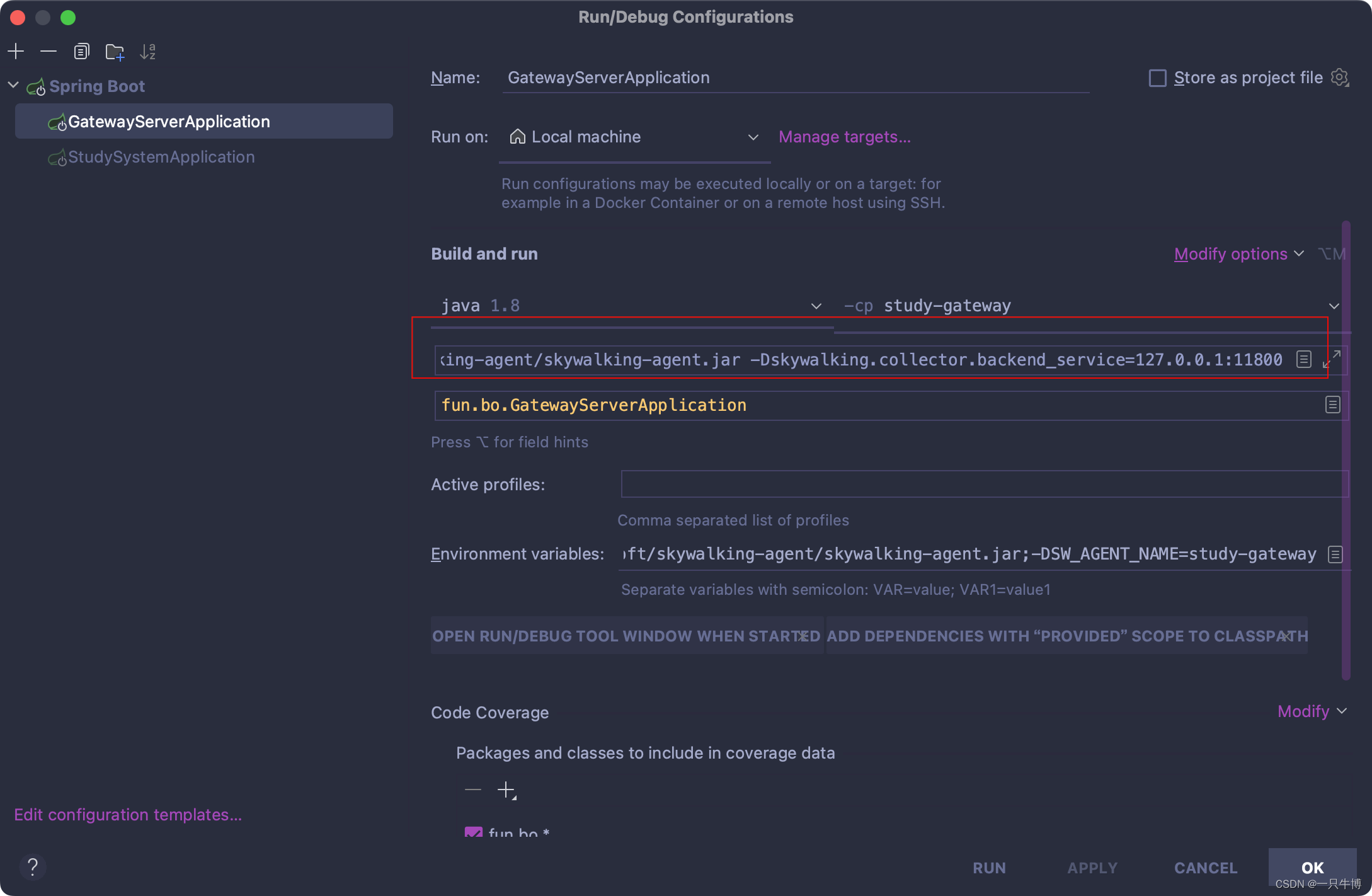The width and height of the screenshot is (1372, 896).
Task: Click the Spring Boot group label
Action: [x=97, y=86]
